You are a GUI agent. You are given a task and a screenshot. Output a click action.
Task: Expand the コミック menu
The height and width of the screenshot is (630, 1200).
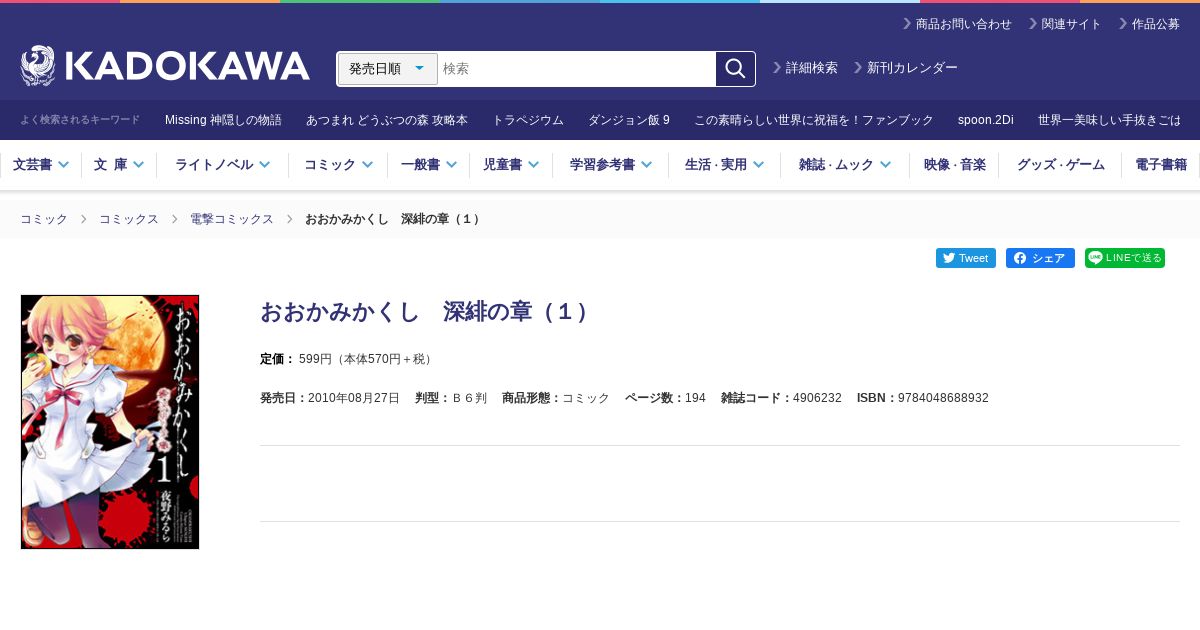coord(338,165)
